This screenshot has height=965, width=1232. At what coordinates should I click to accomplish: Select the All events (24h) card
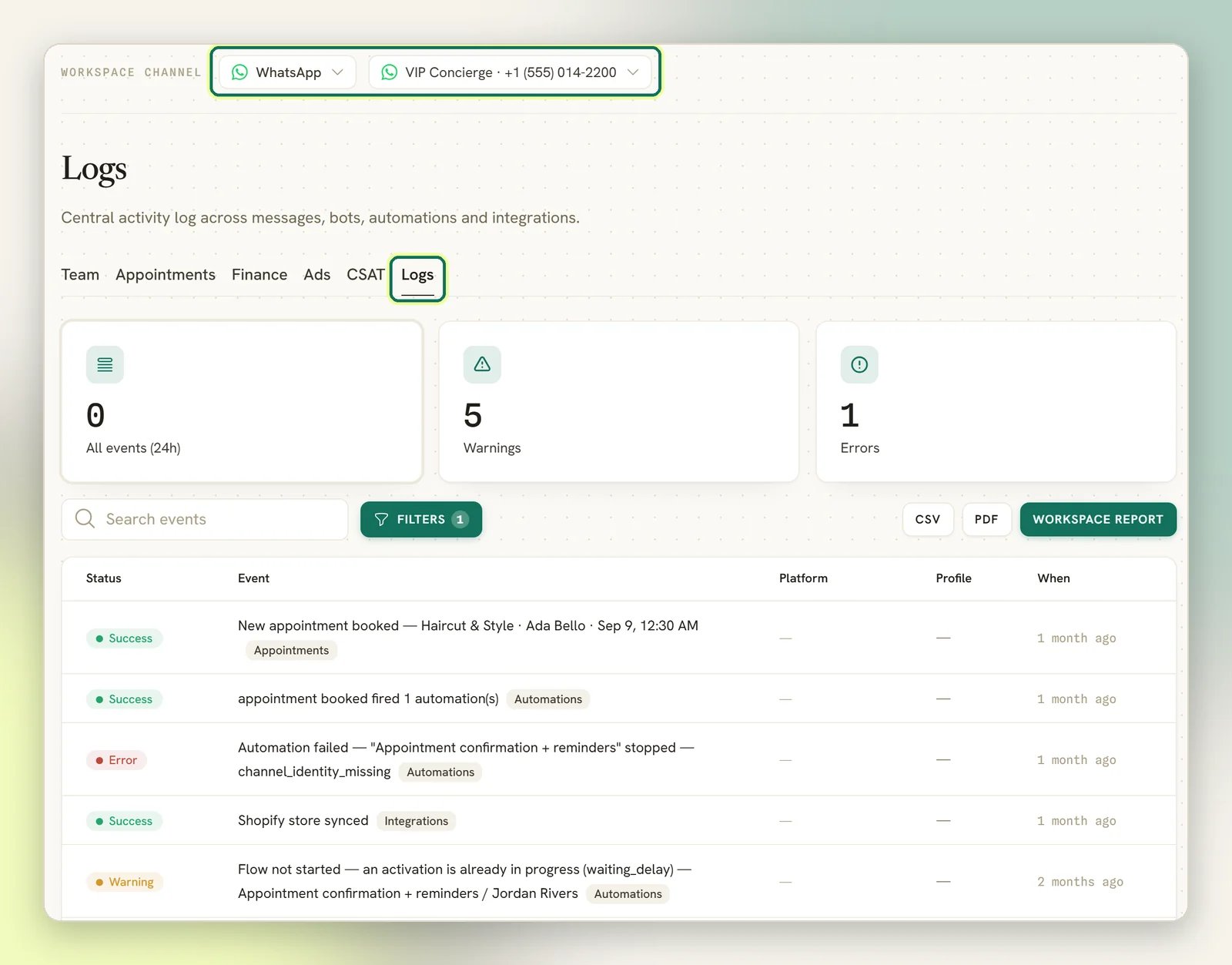[x=242, y=402]
